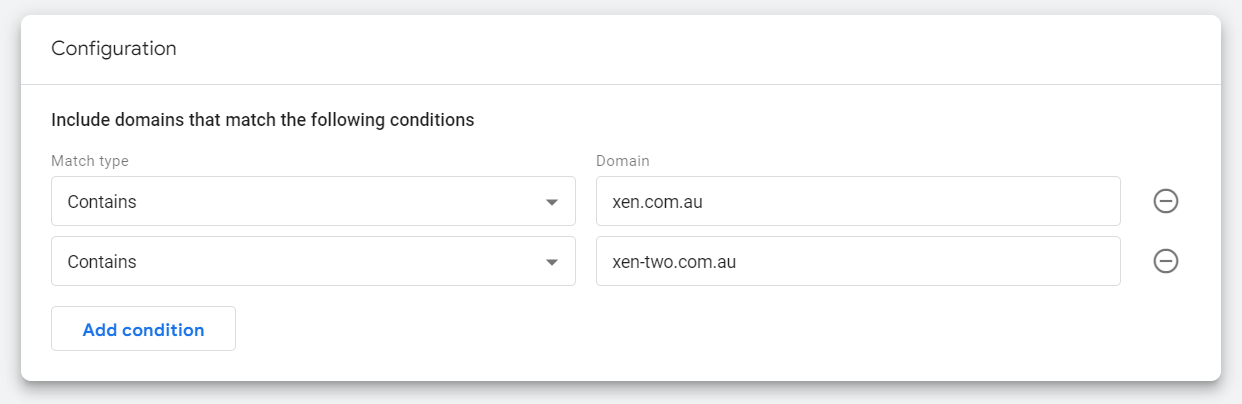Remove the xen-two.com.au condition row
This screenshot has height=404, width=1242.
coord(1165,261)
